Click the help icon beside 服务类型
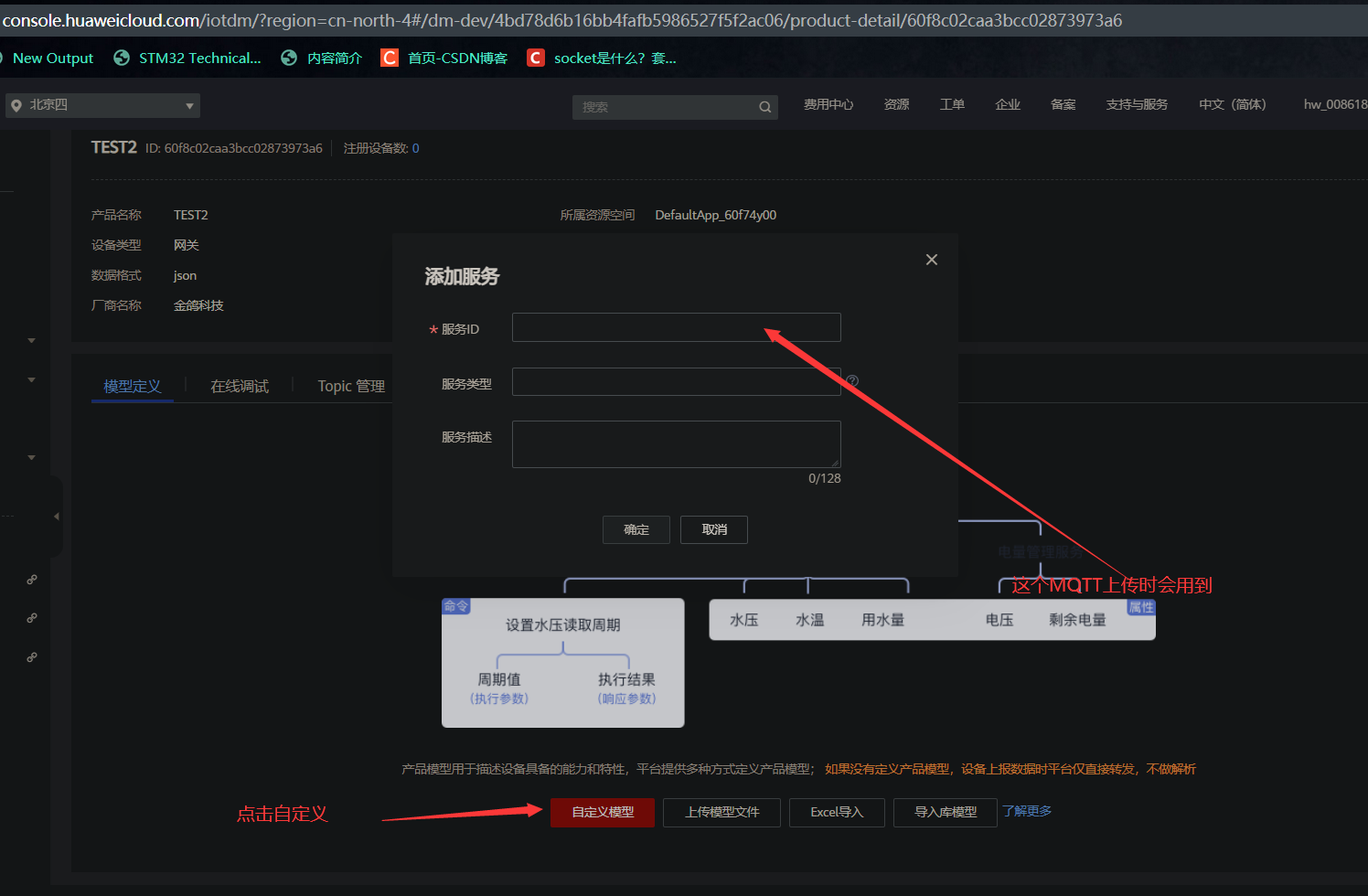 852,381
